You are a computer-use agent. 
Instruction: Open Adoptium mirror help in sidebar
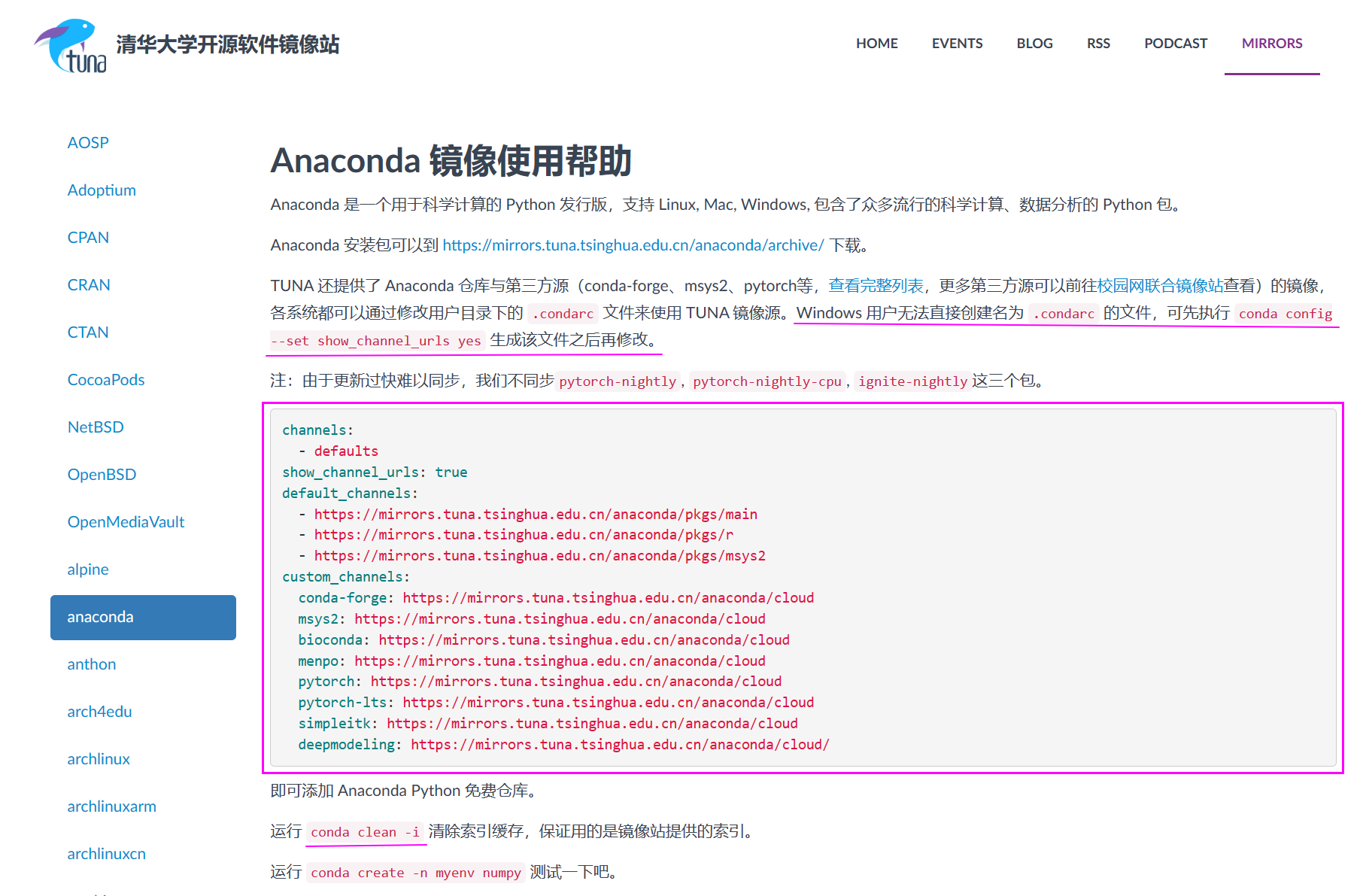coord(102,190)
